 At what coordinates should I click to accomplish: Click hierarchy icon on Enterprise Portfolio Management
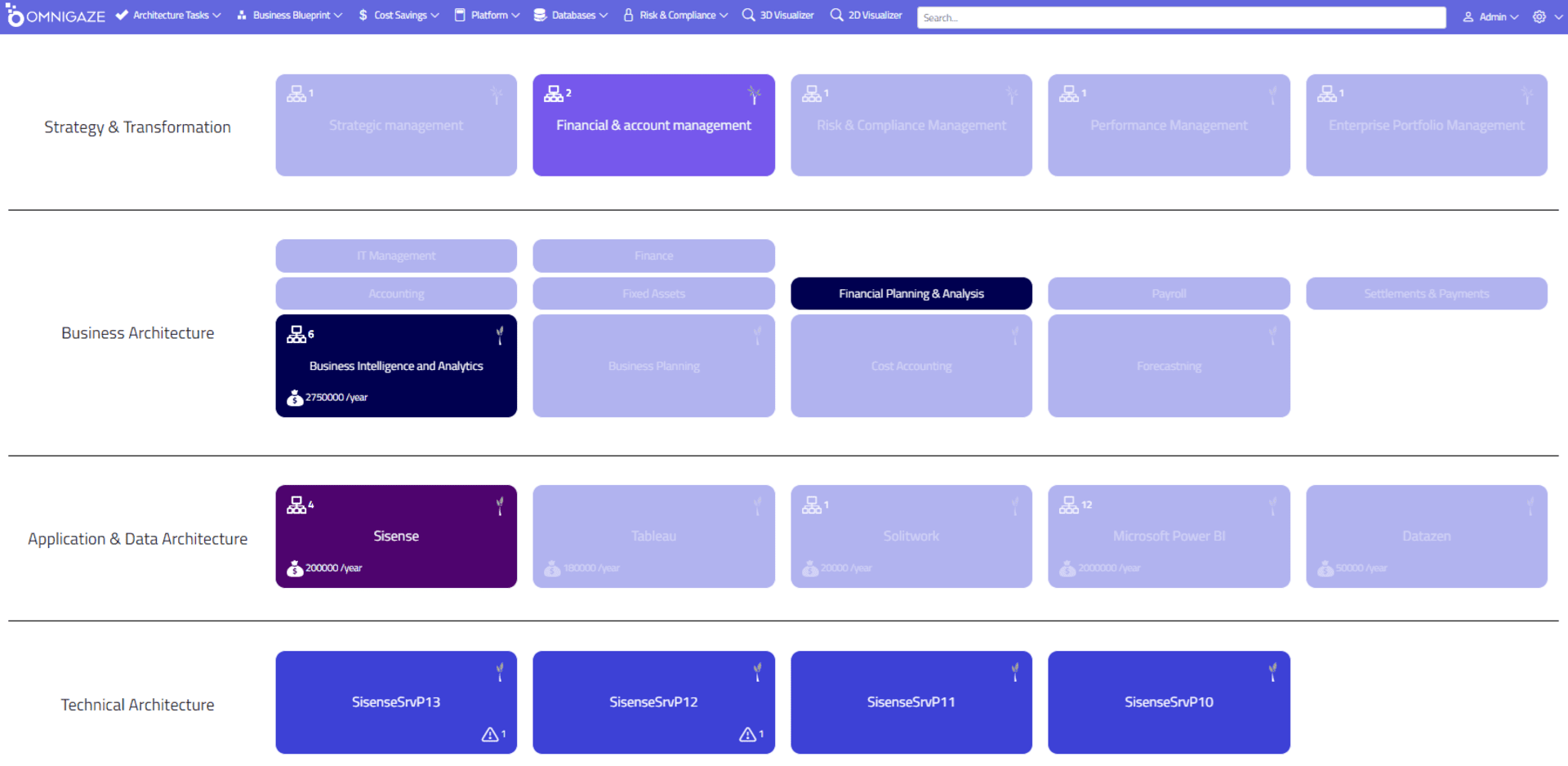[x=1327, y=94]
